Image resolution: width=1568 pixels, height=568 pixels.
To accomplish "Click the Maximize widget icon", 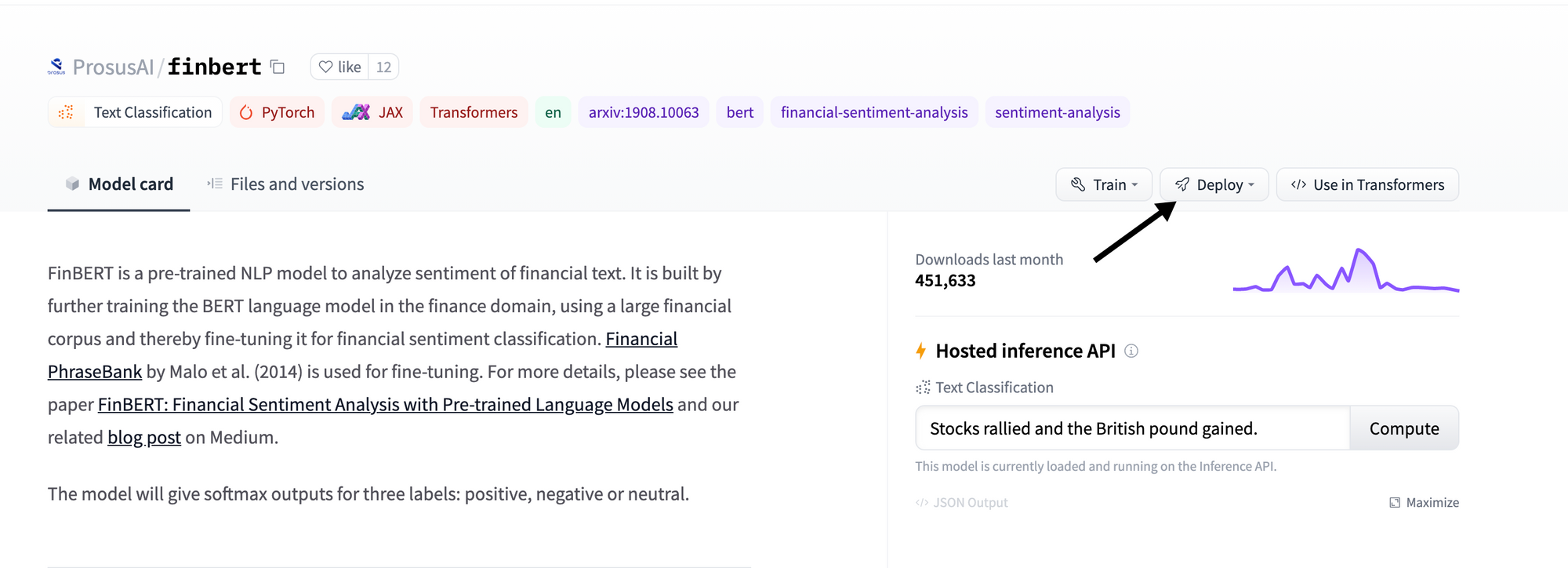I will pyautogui.click(x=1395, y=502).
